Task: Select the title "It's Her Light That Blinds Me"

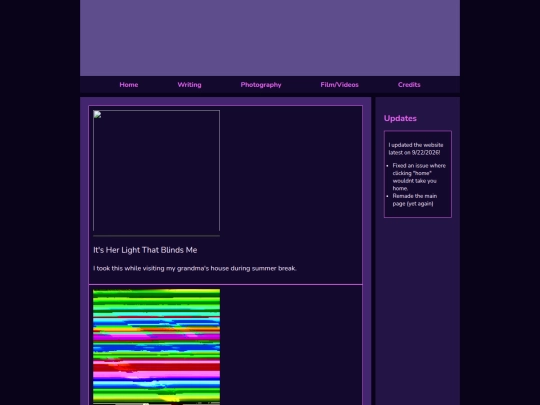Action: pos(145,250)
